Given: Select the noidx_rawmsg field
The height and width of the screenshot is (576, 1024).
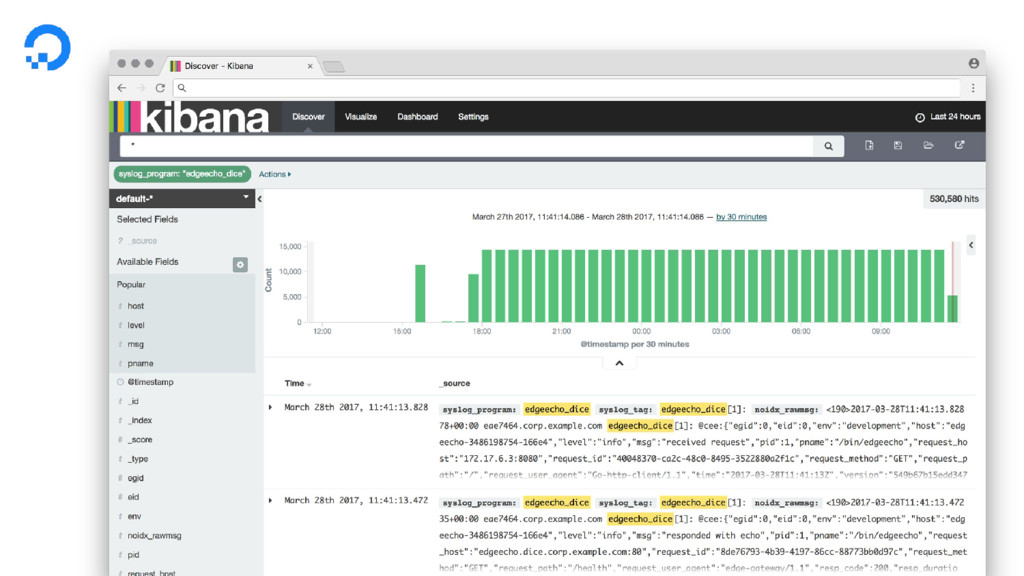Looking at the screenshot, I should pyautogui.click(x=154, y=536).
